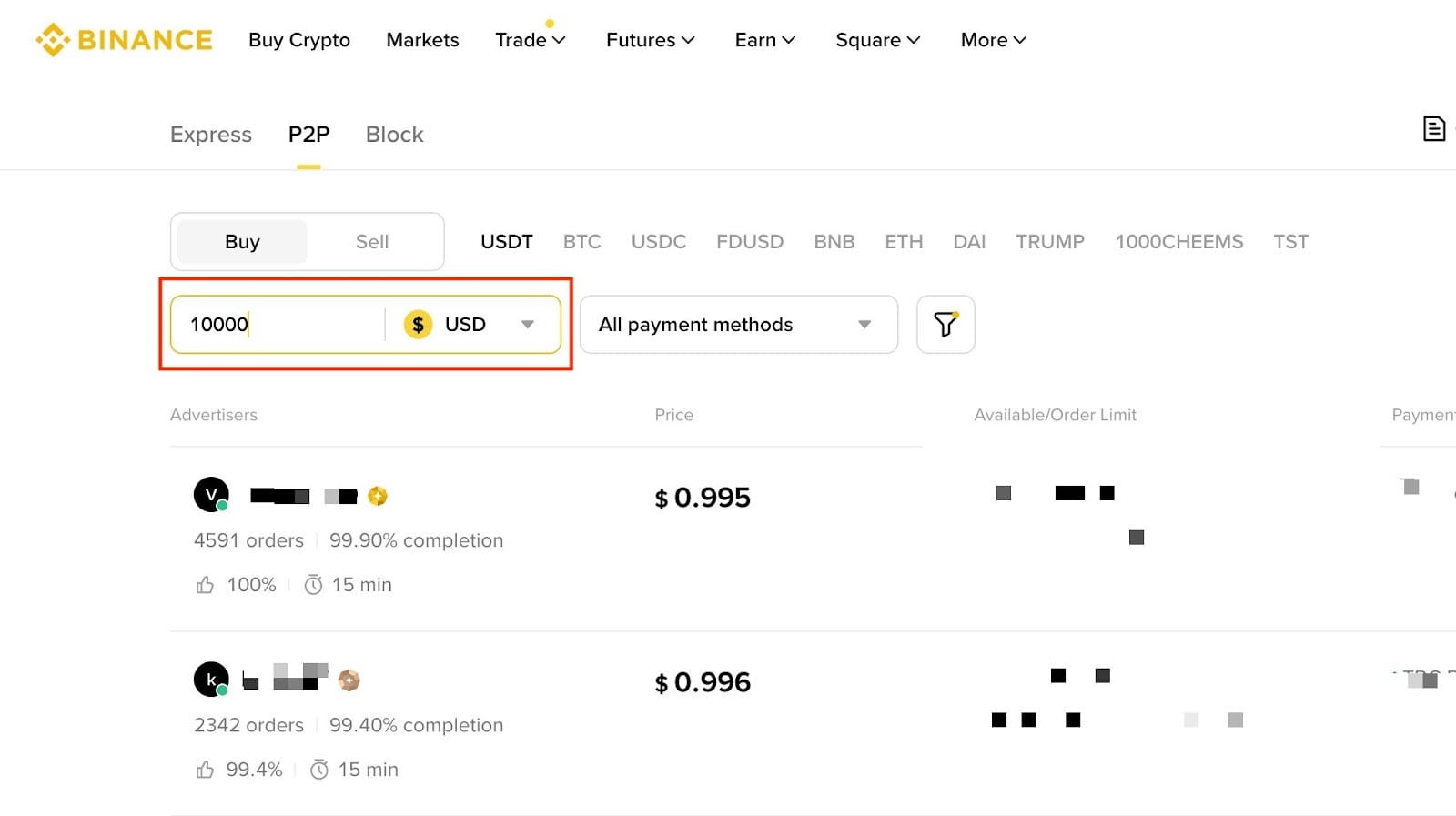Open the Express tab
The height and width of the screenshot is (816, 1456).
click(210, 135)
